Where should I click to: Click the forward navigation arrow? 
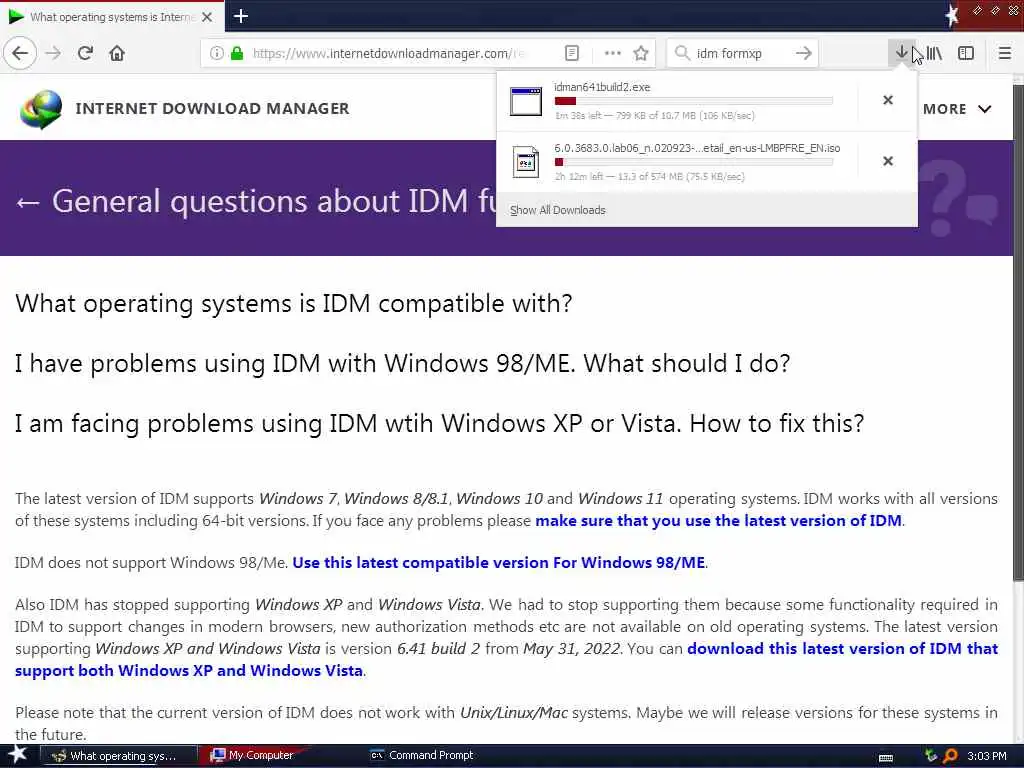[54, 53]
